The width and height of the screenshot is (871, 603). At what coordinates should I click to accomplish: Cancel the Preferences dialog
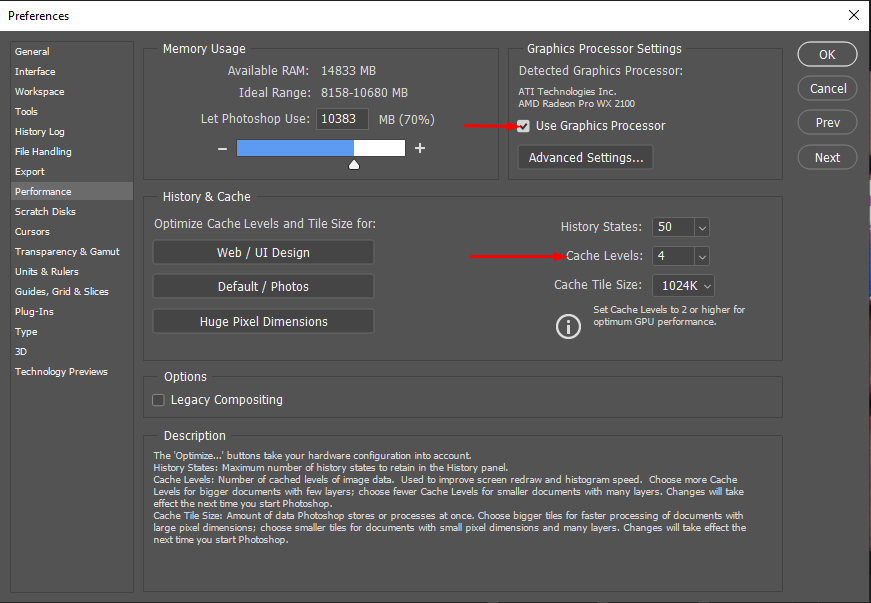[x=827, y=88]
